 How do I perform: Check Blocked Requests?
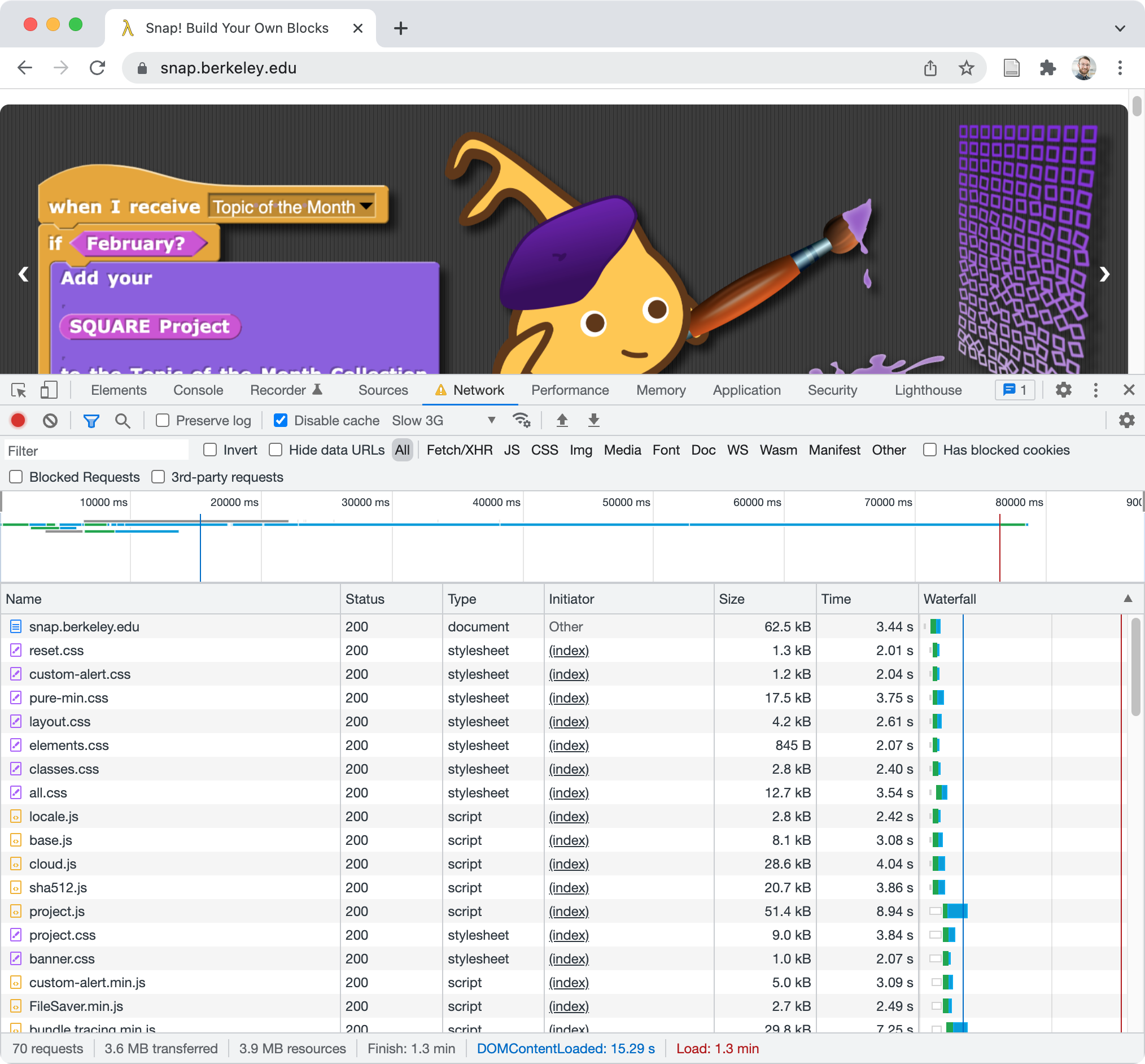point(16,477)
